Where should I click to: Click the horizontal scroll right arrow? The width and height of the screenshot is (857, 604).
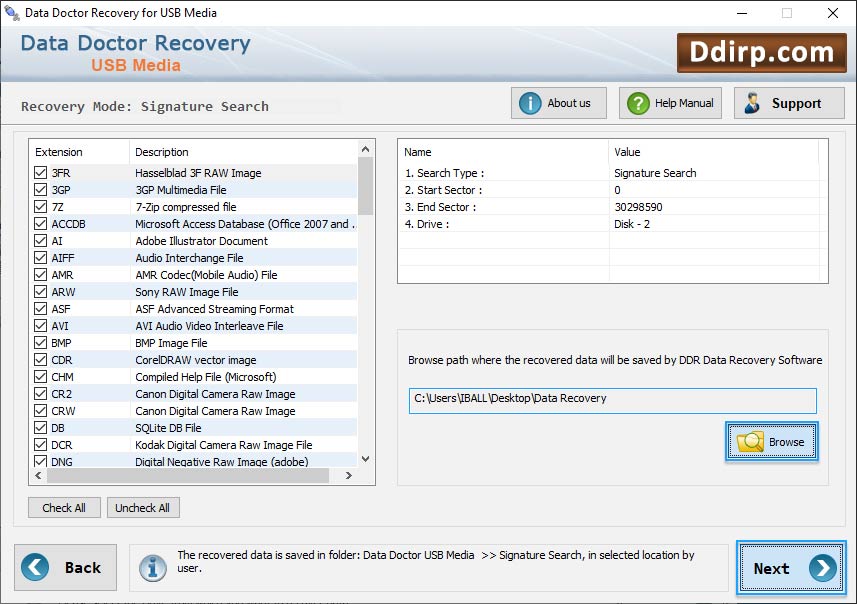click(349, 476)
